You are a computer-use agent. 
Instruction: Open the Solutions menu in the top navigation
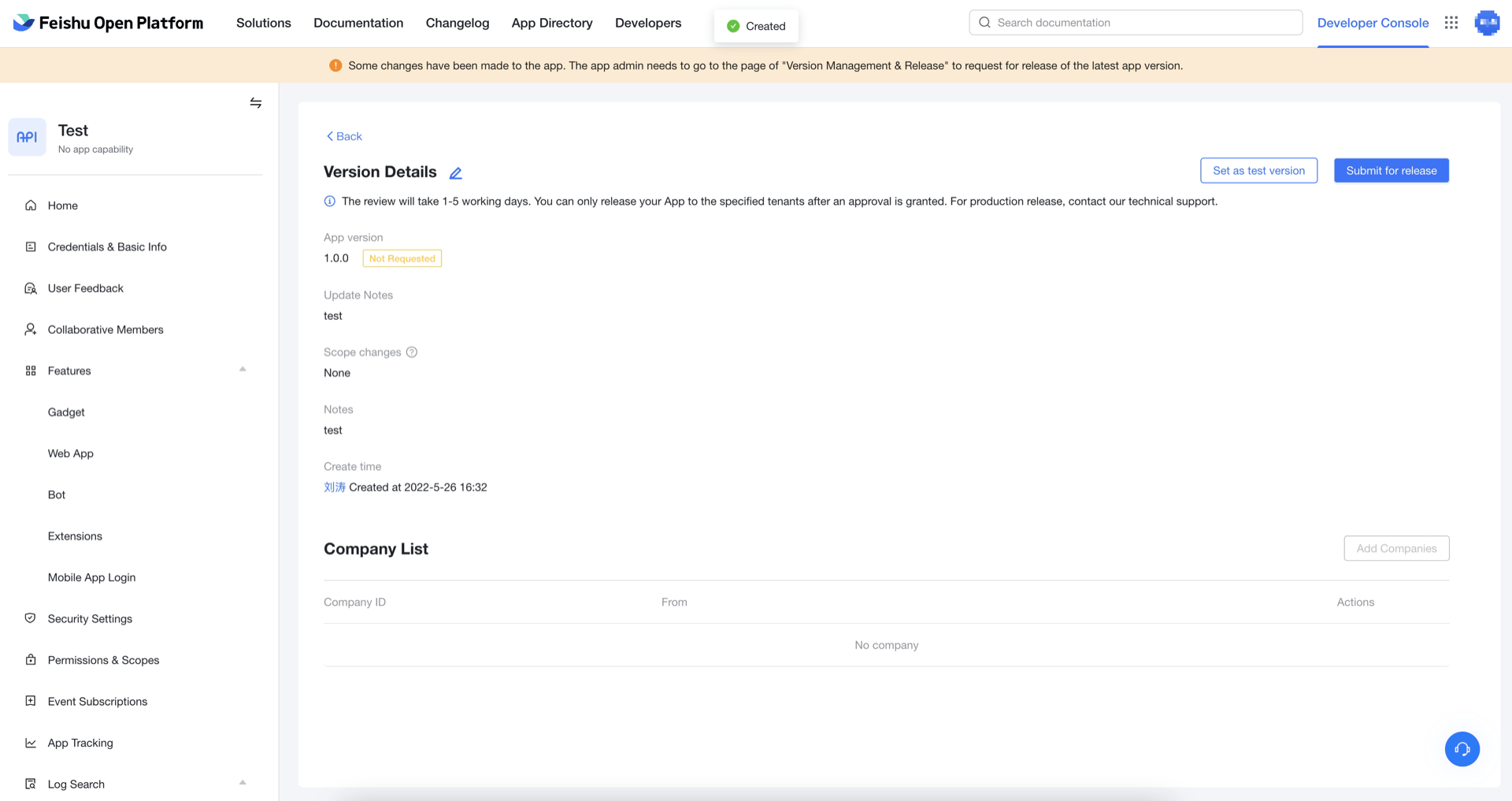click(263, 23)
